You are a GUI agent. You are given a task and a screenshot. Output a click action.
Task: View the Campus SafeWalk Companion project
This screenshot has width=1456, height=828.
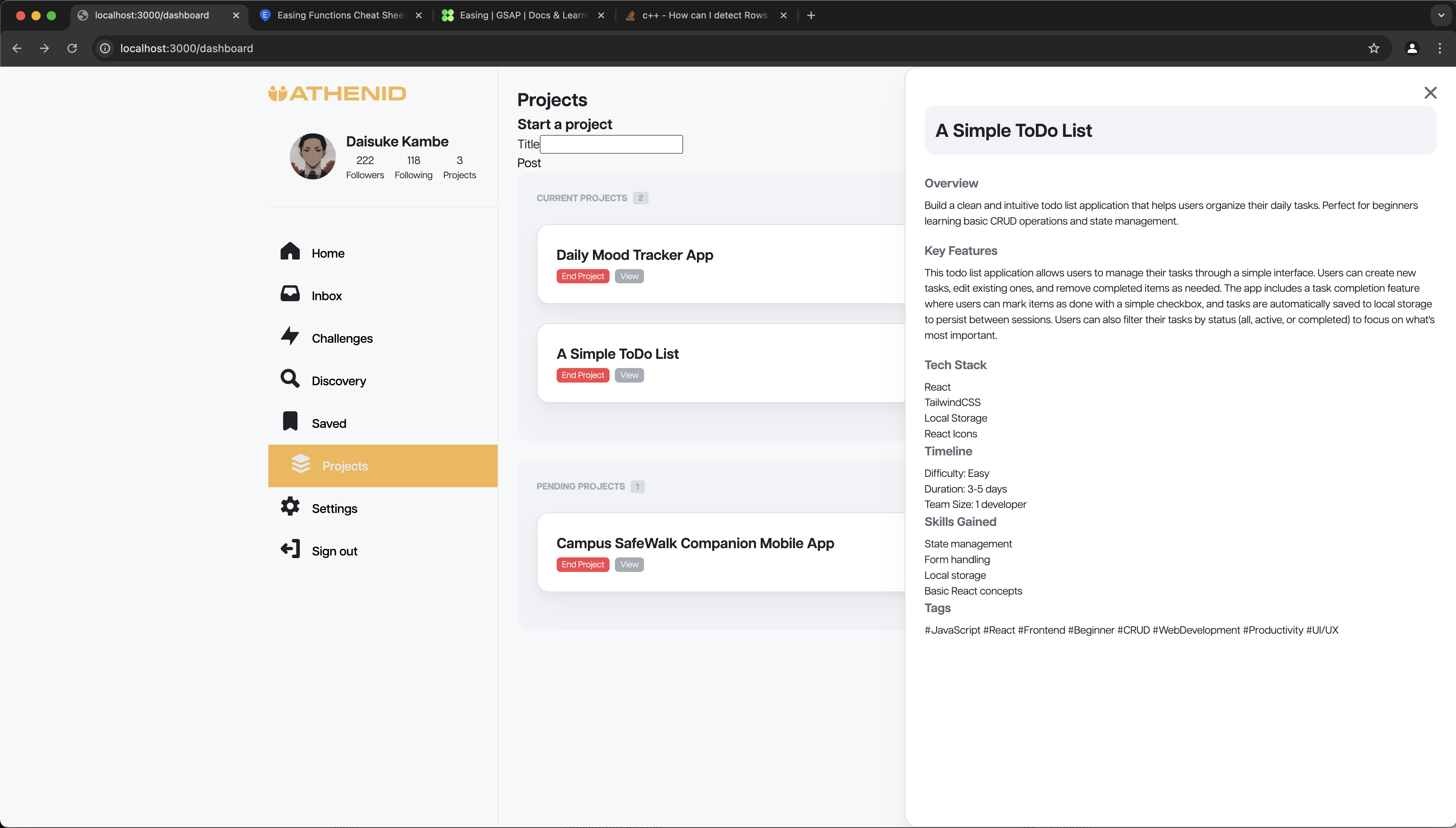click(x=629, y=565)
